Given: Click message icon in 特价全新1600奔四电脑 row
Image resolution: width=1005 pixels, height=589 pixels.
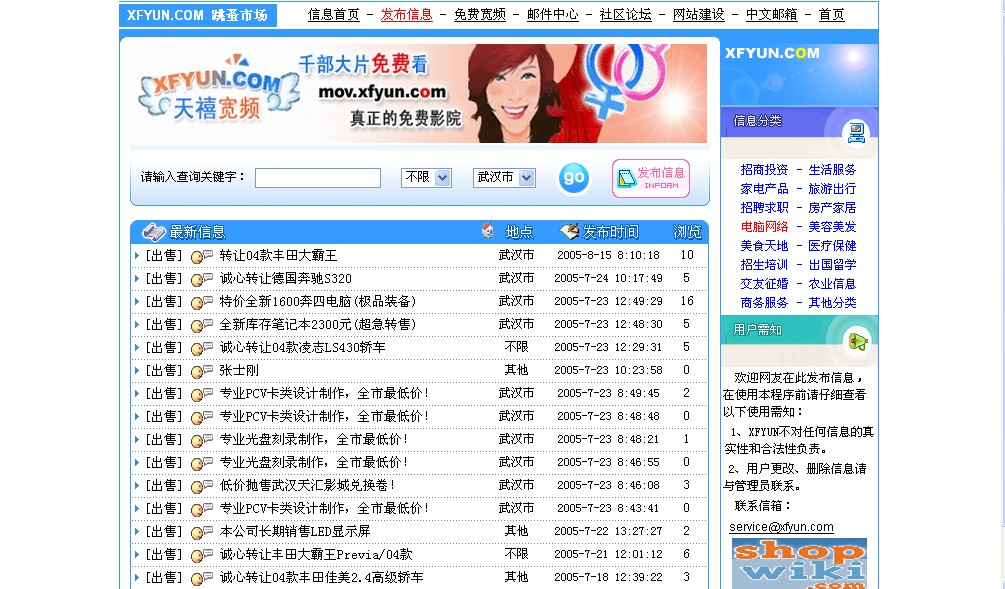Looking at the screenshot, I should point(202,303).
